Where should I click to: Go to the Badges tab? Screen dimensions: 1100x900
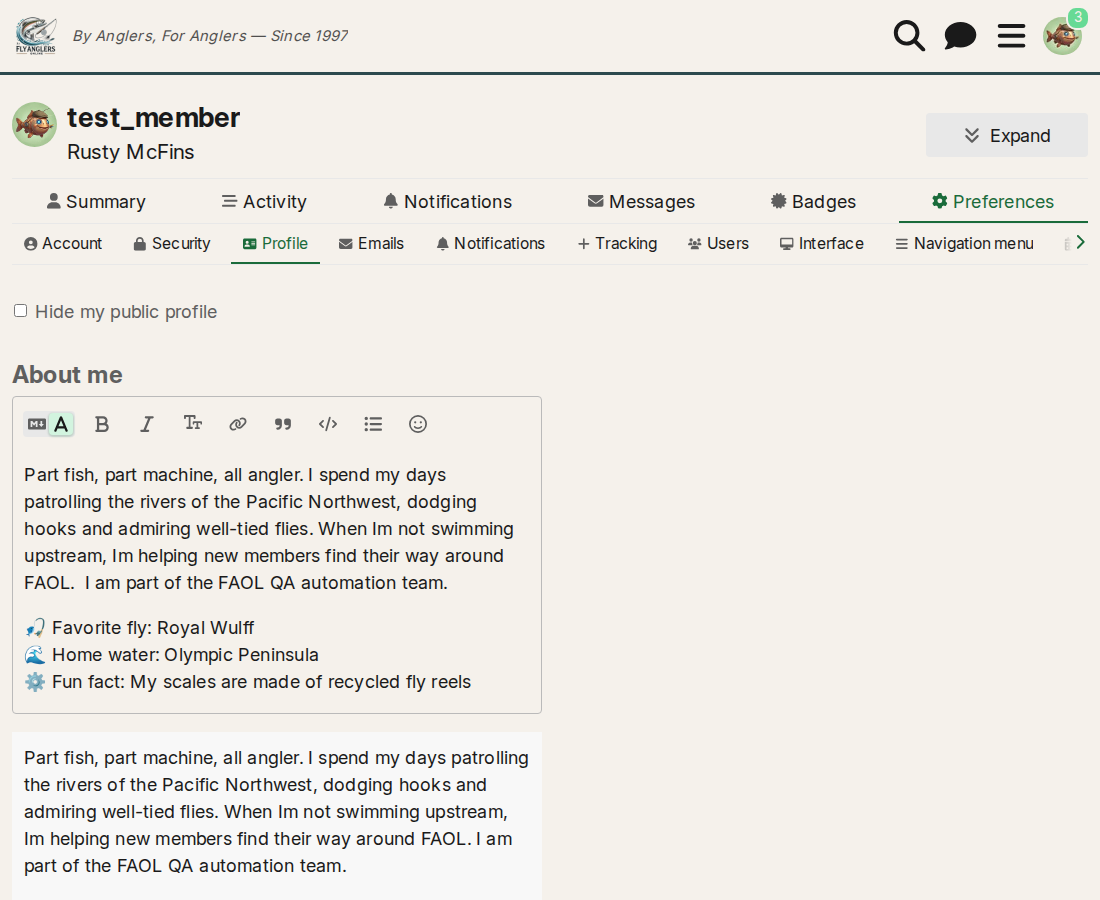tap(813, 202)
